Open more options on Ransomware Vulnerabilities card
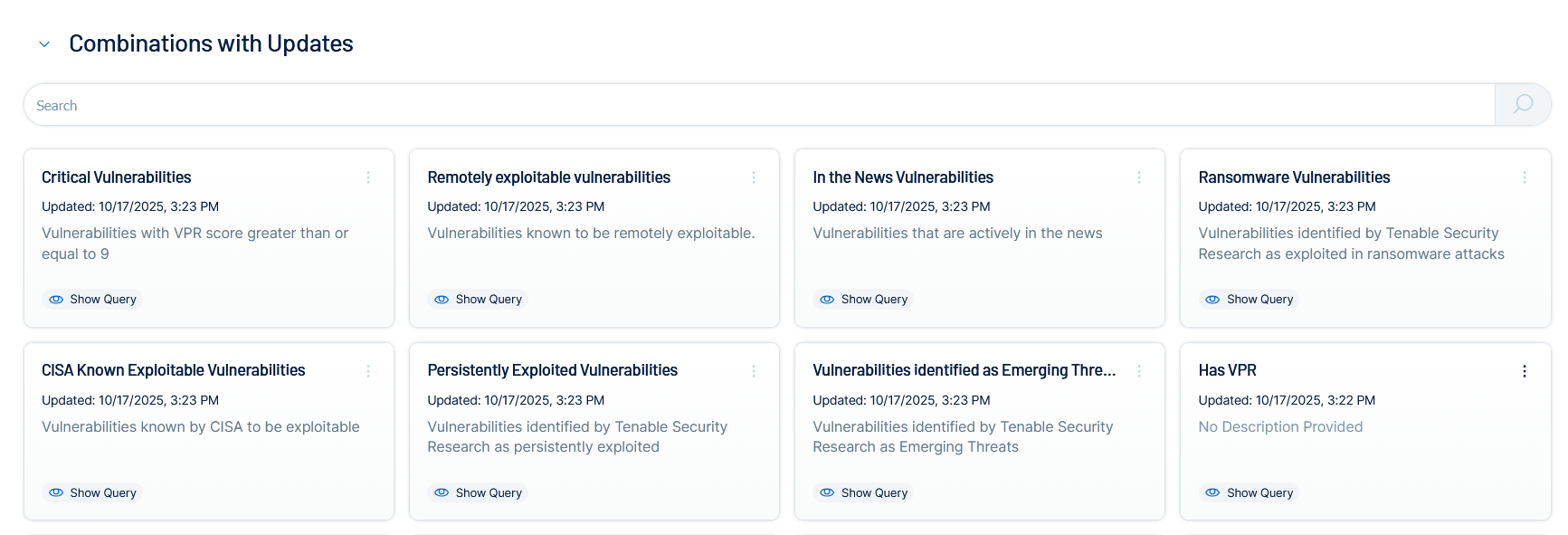This screenshot has height=535, width=1568. (1525, 177)
